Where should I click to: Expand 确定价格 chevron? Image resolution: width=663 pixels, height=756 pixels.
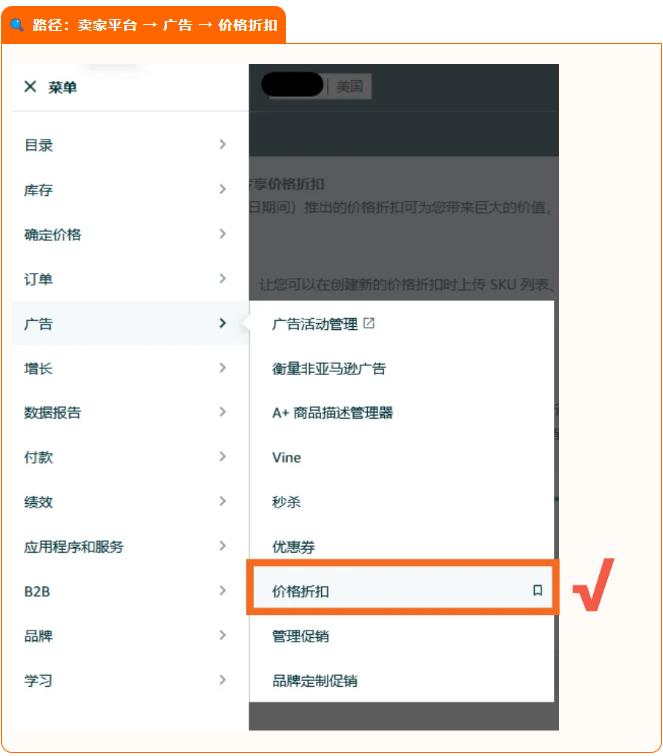click(222, 234)
